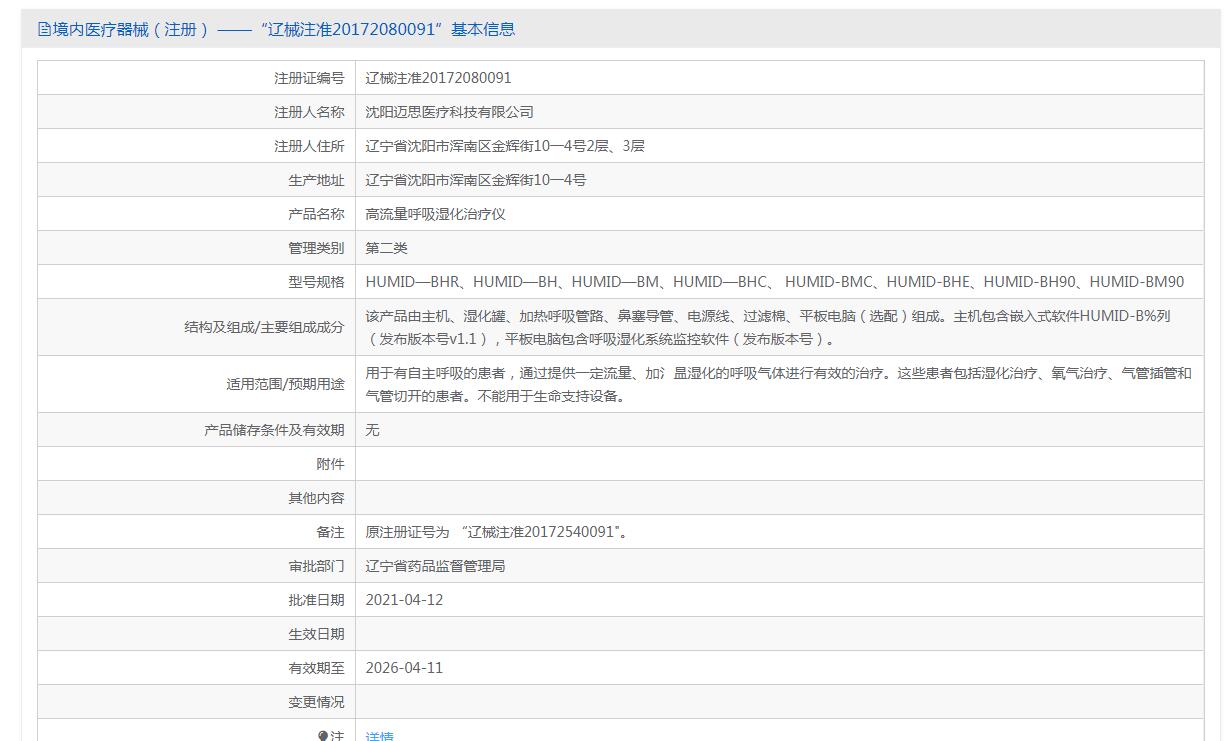Click the 注册人名称 label cell
The width and height of the screenshot is (1228, 741).
(197, 112)
